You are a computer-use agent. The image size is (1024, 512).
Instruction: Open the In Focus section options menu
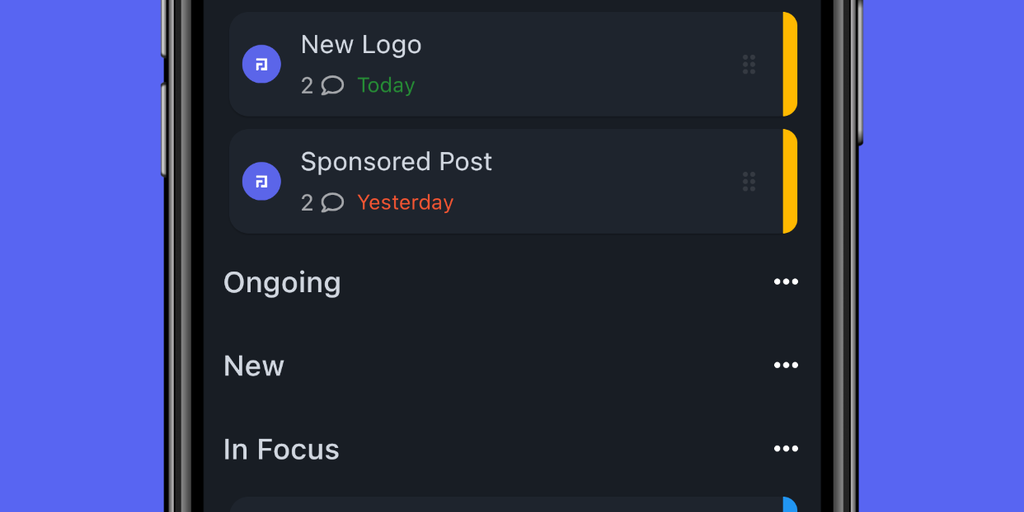(786, 449)
